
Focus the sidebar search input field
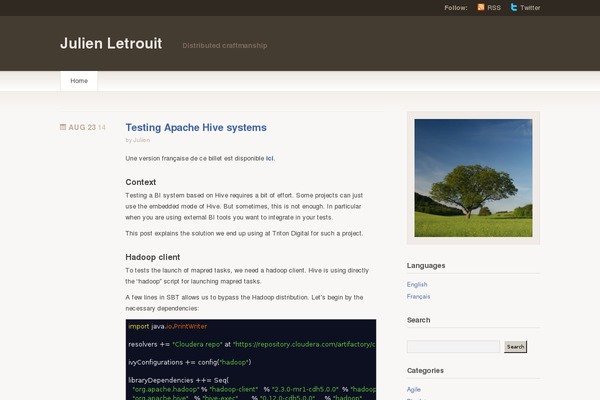453,346
